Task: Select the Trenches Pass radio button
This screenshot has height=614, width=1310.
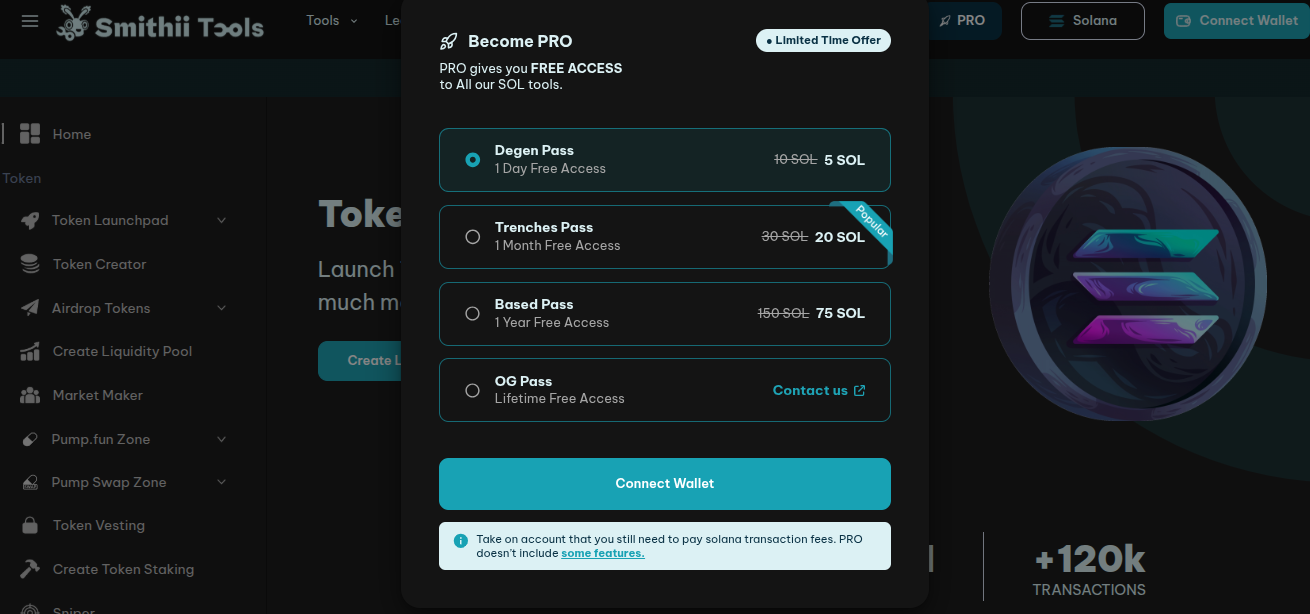Action: click(473, 237)
